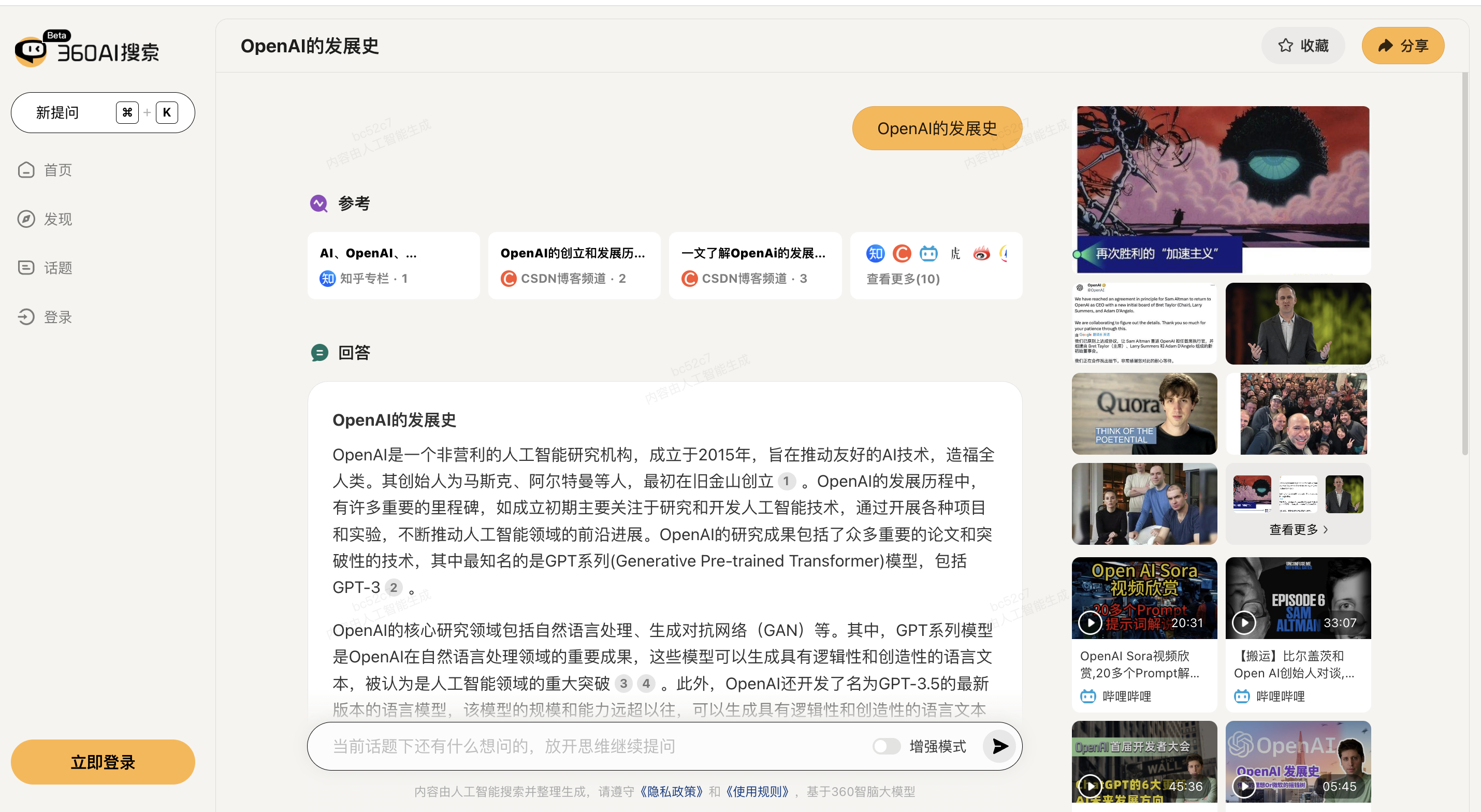The image size is (1481, 812).
Task: Open the 登录 login sidebar item
Action: (45, 317)
